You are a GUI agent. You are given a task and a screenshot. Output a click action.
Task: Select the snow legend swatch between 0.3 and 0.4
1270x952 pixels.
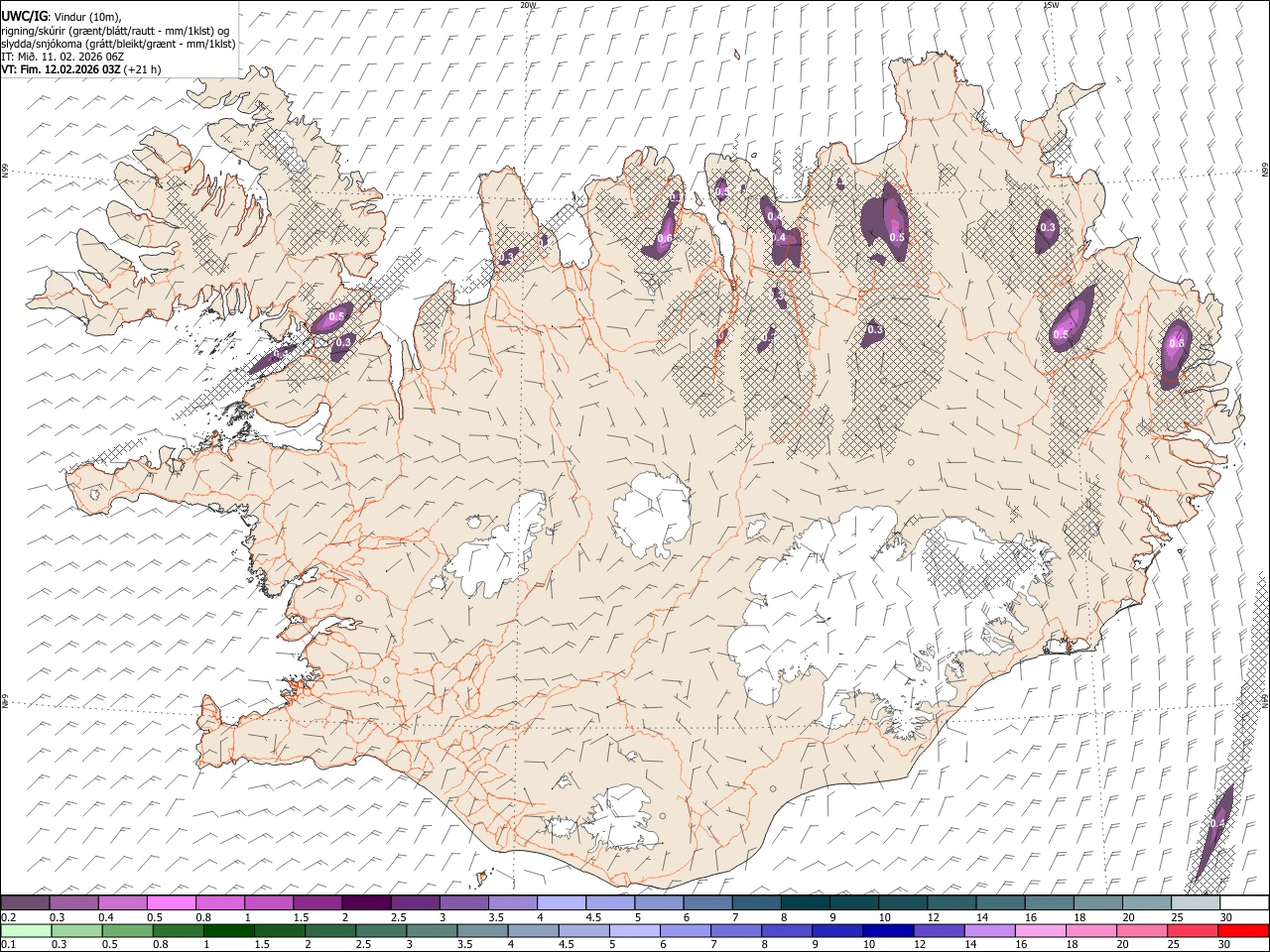74,902
